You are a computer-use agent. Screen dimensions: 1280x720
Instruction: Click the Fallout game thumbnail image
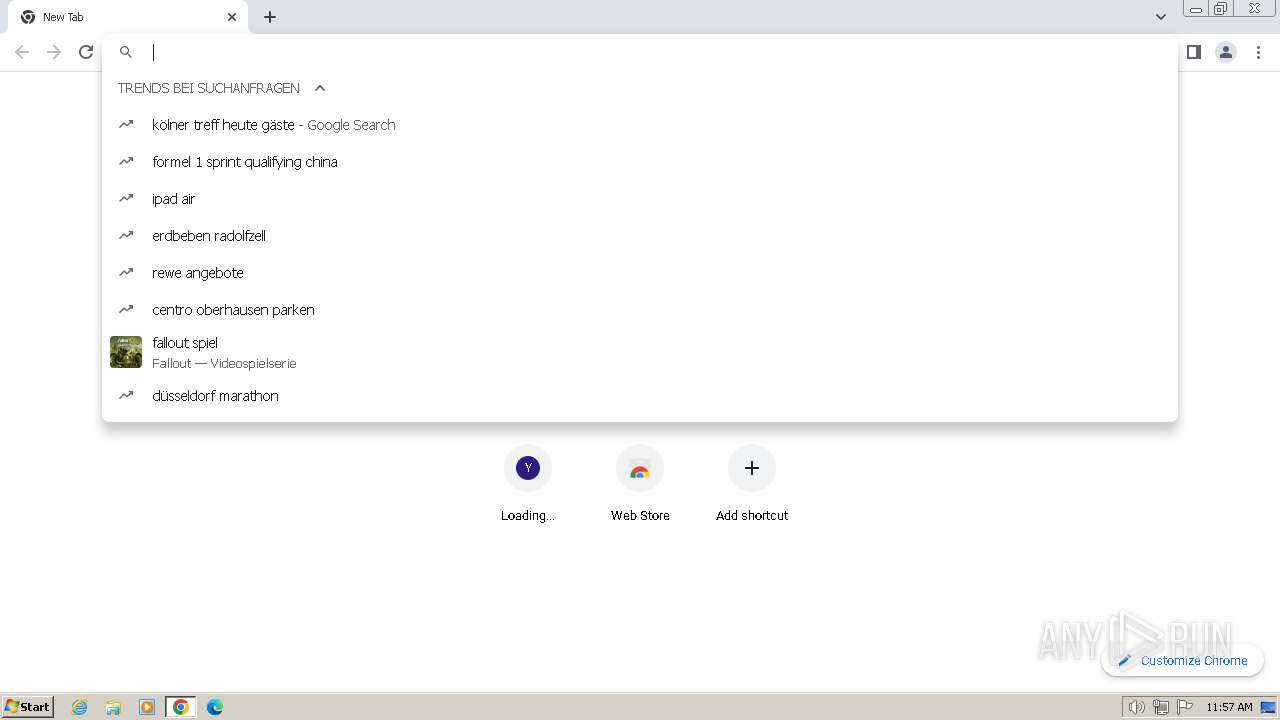coord(126,352)
